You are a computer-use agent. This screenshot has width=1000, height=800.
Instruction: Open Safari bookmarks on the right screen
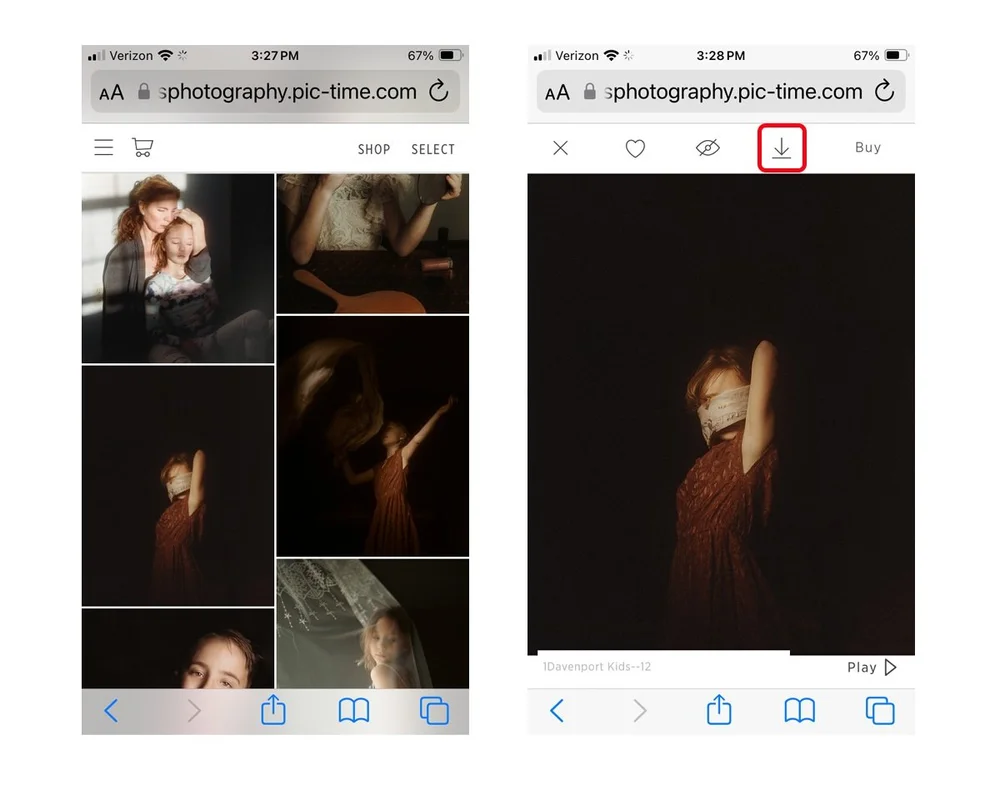[x=799, y=711]
